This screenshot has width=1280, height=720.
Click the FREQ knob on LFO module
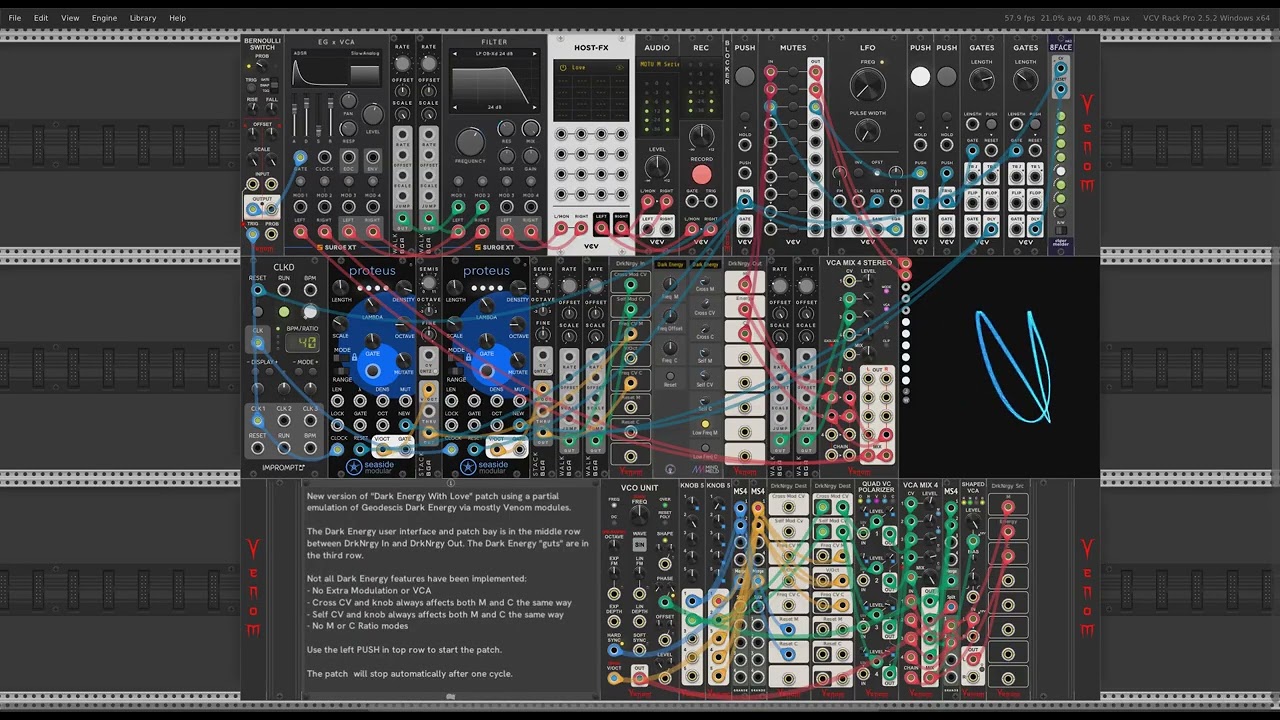(x=867, y=85)
